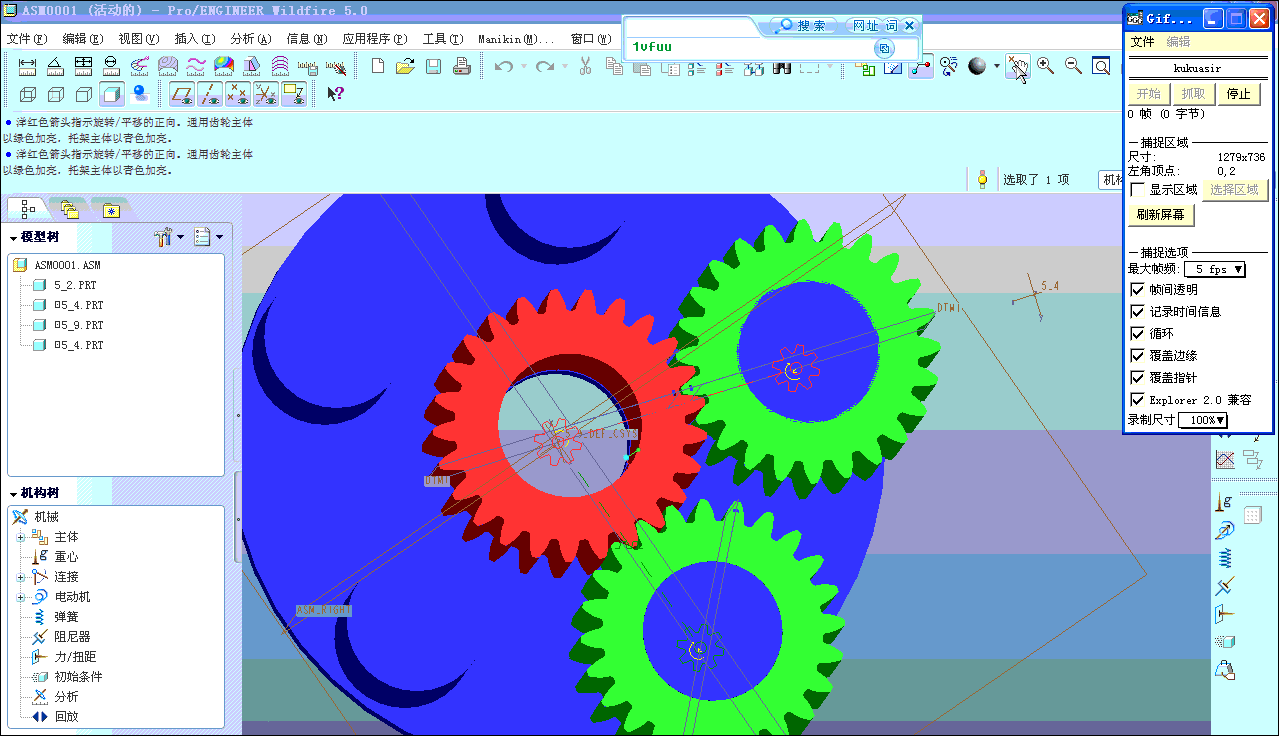The image size is (1279, 736).
Task: Enable 显示区域 checkbox
Action: click(1137, 189)
